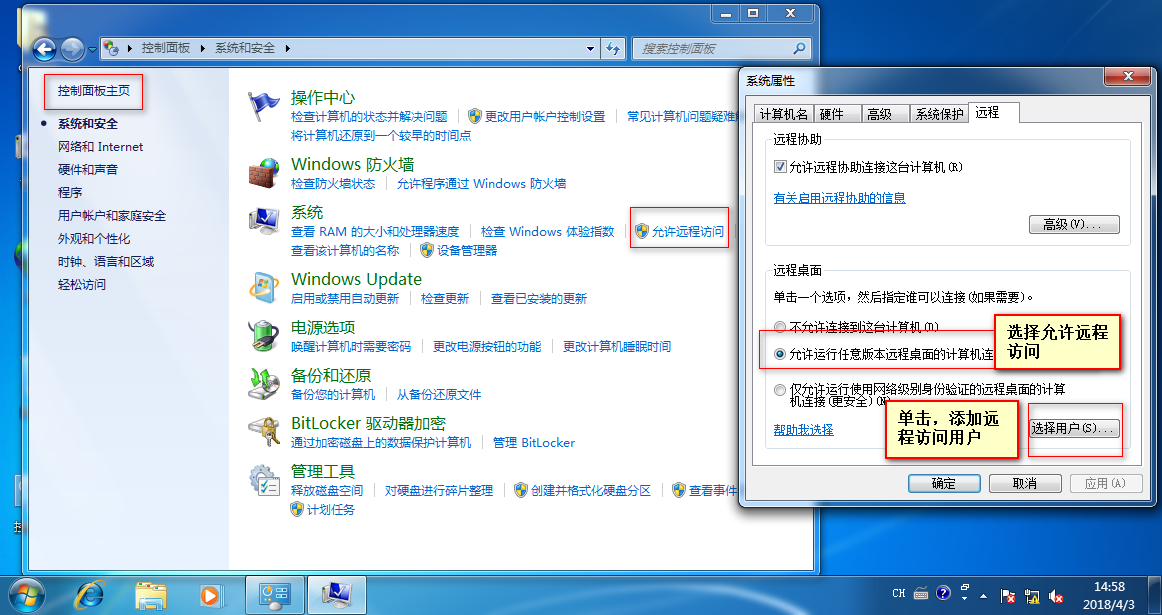This screenshot has width=1162, height=615.
Task: Click the Action Center flag tray icon
Action: point(1007,596)
